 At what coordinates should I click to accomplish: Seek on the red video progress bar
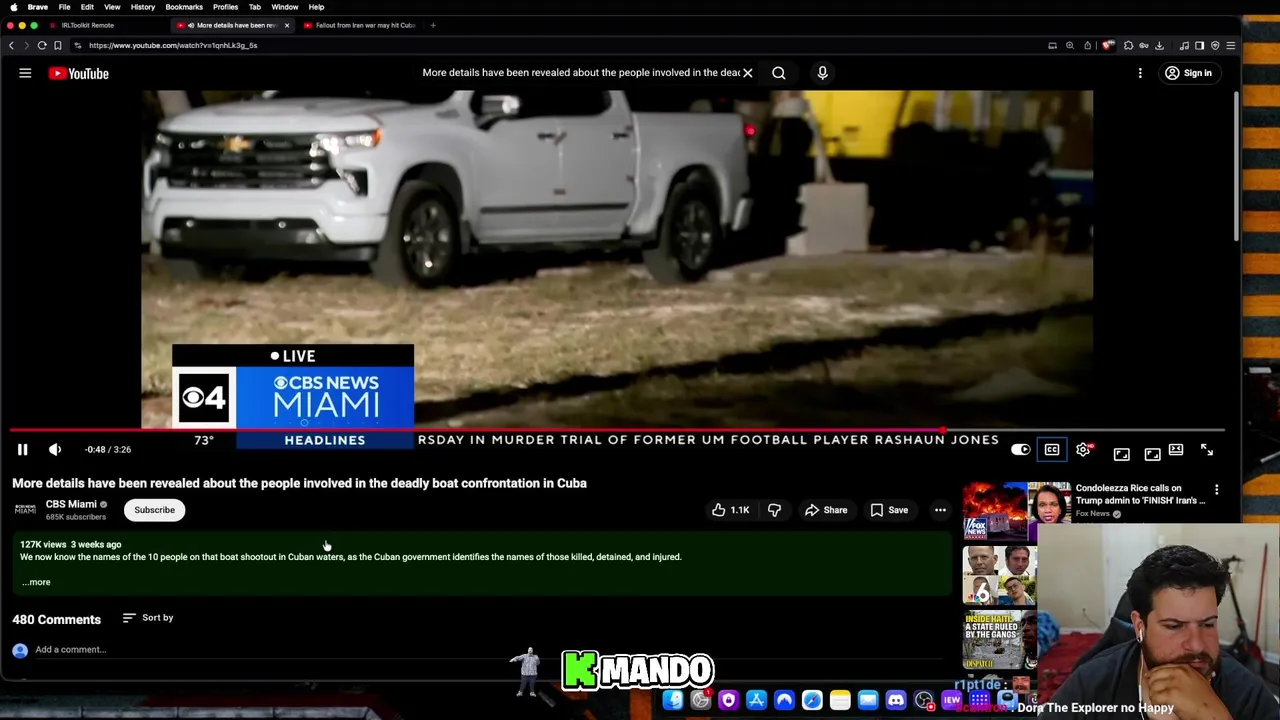(x=617, y=431)
